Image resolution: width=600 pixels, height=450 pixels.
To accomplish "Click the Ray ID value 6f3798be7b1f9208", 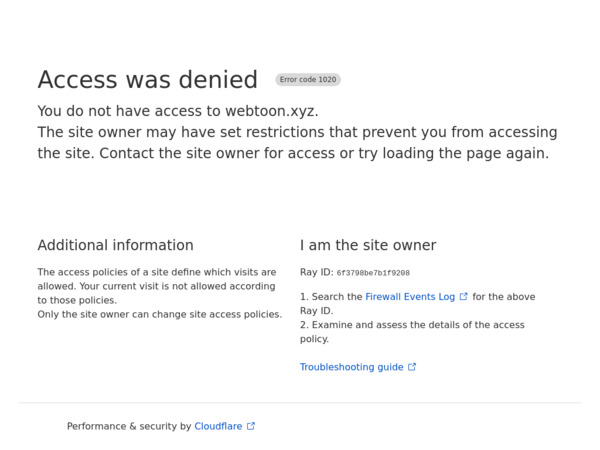I will pos(373,273).
